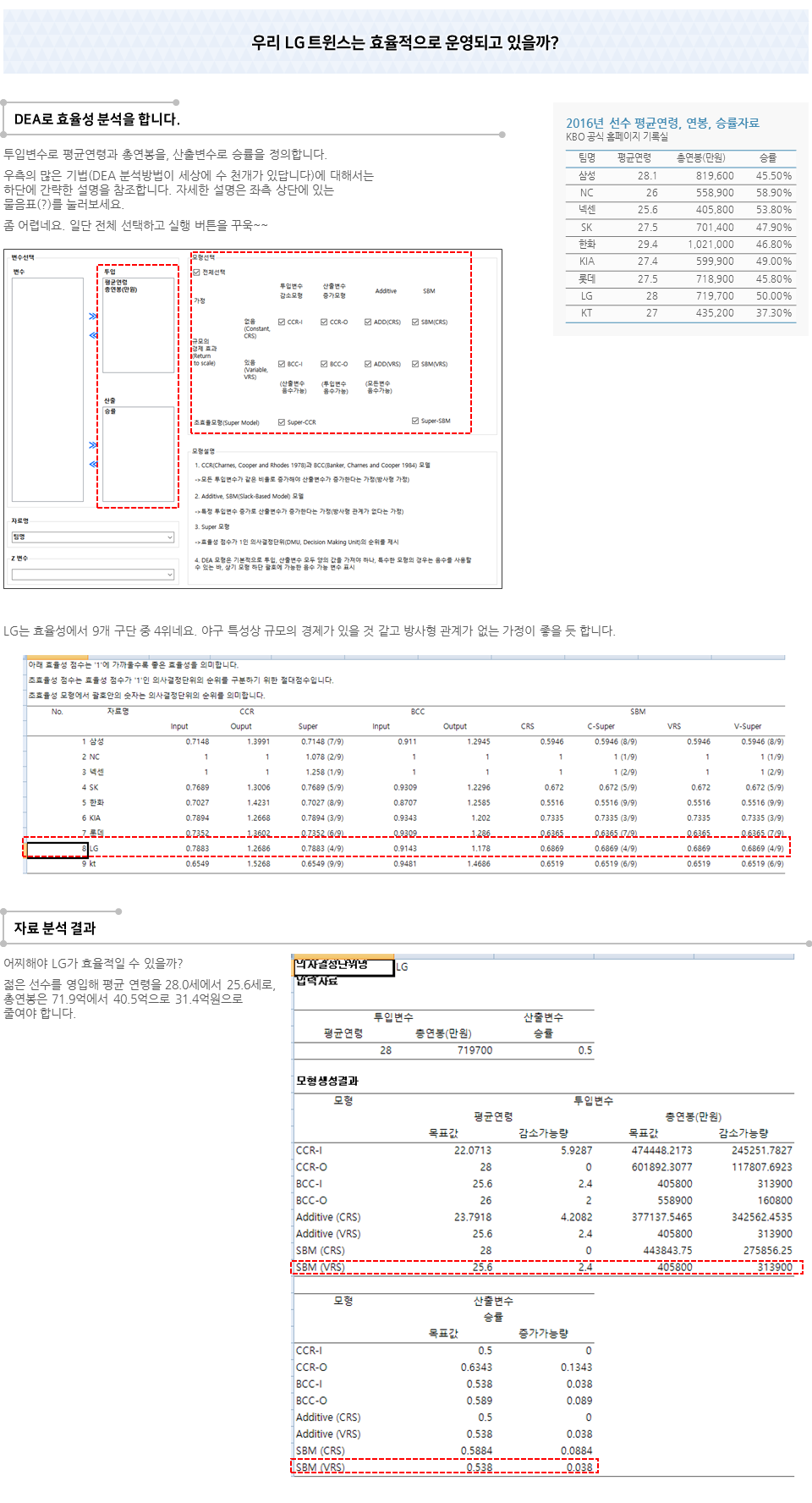The height and width of the screenshot is (1503, 812).
Task: Disable the BCC-I model checkbox
Action: (282, 364)
